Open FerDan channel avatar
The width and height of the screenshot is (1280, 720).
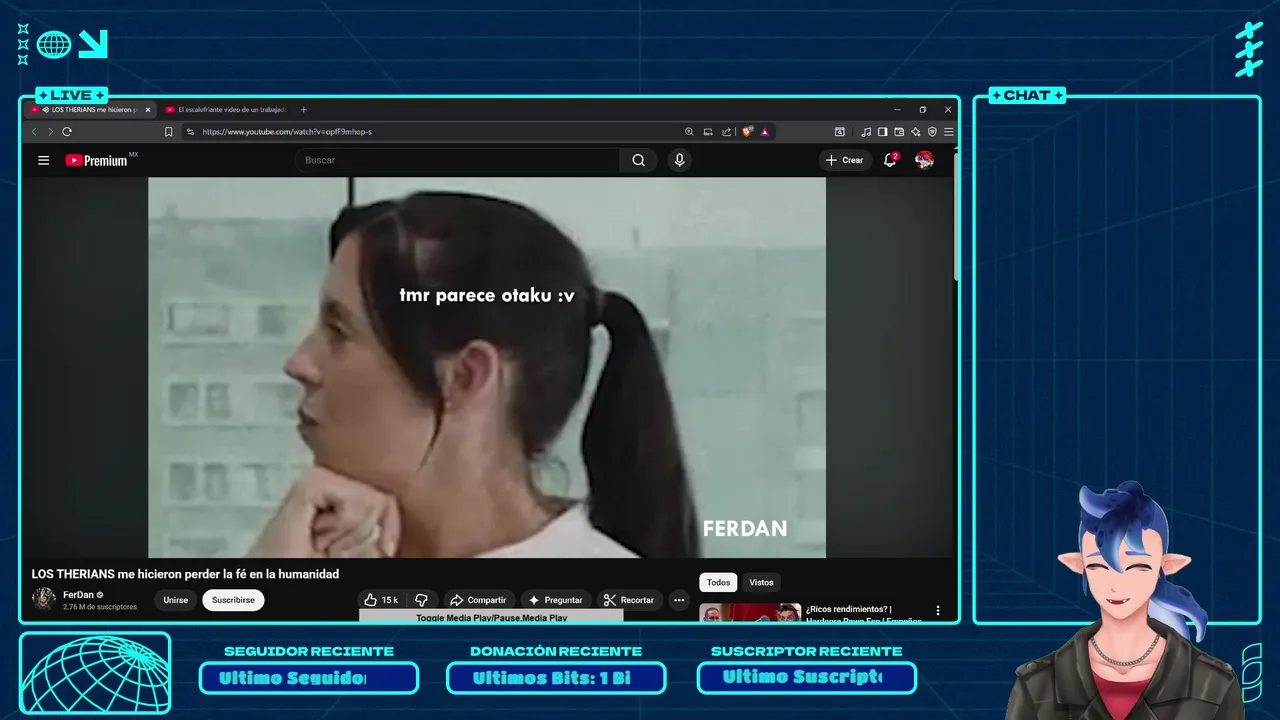(44, 599)
